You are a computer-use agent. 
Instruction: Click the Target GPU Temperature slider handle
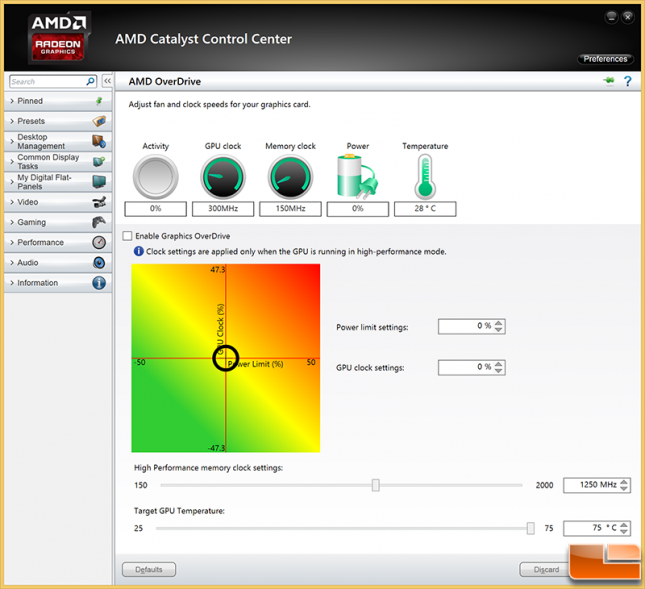click(531, 528)
